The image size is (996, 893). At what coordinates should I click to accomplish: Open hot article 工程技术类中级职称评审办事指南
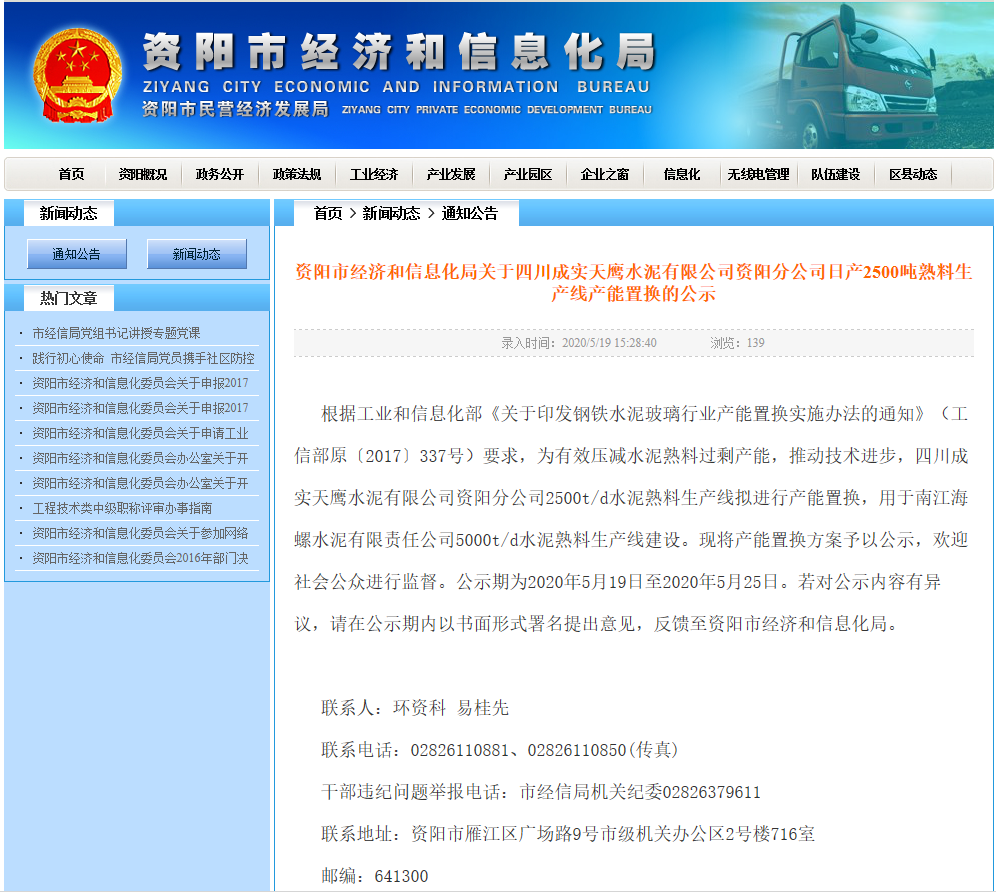[x=122, y=508]
